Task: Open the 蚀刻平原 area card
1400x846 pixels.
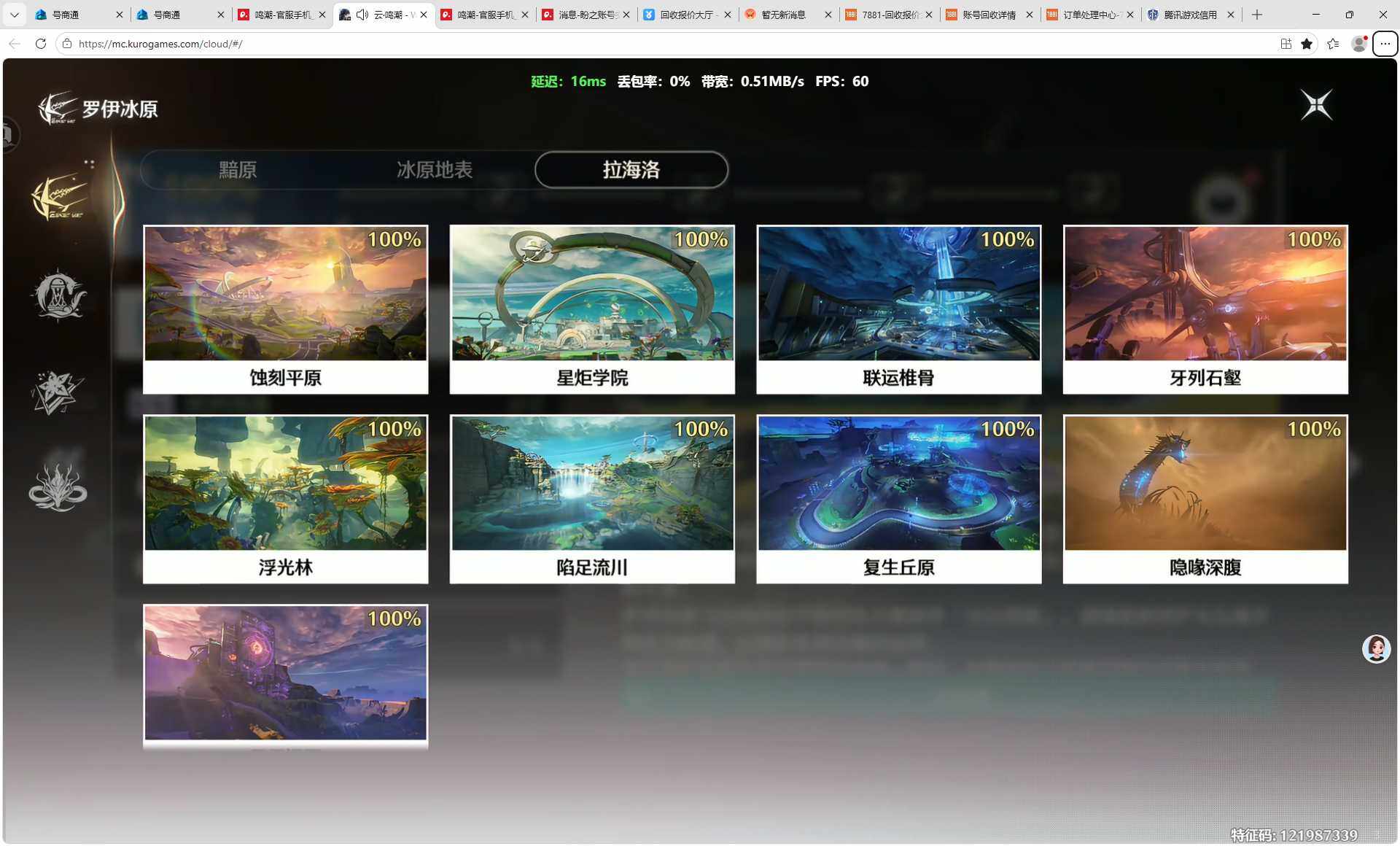Action: point(286,309)
